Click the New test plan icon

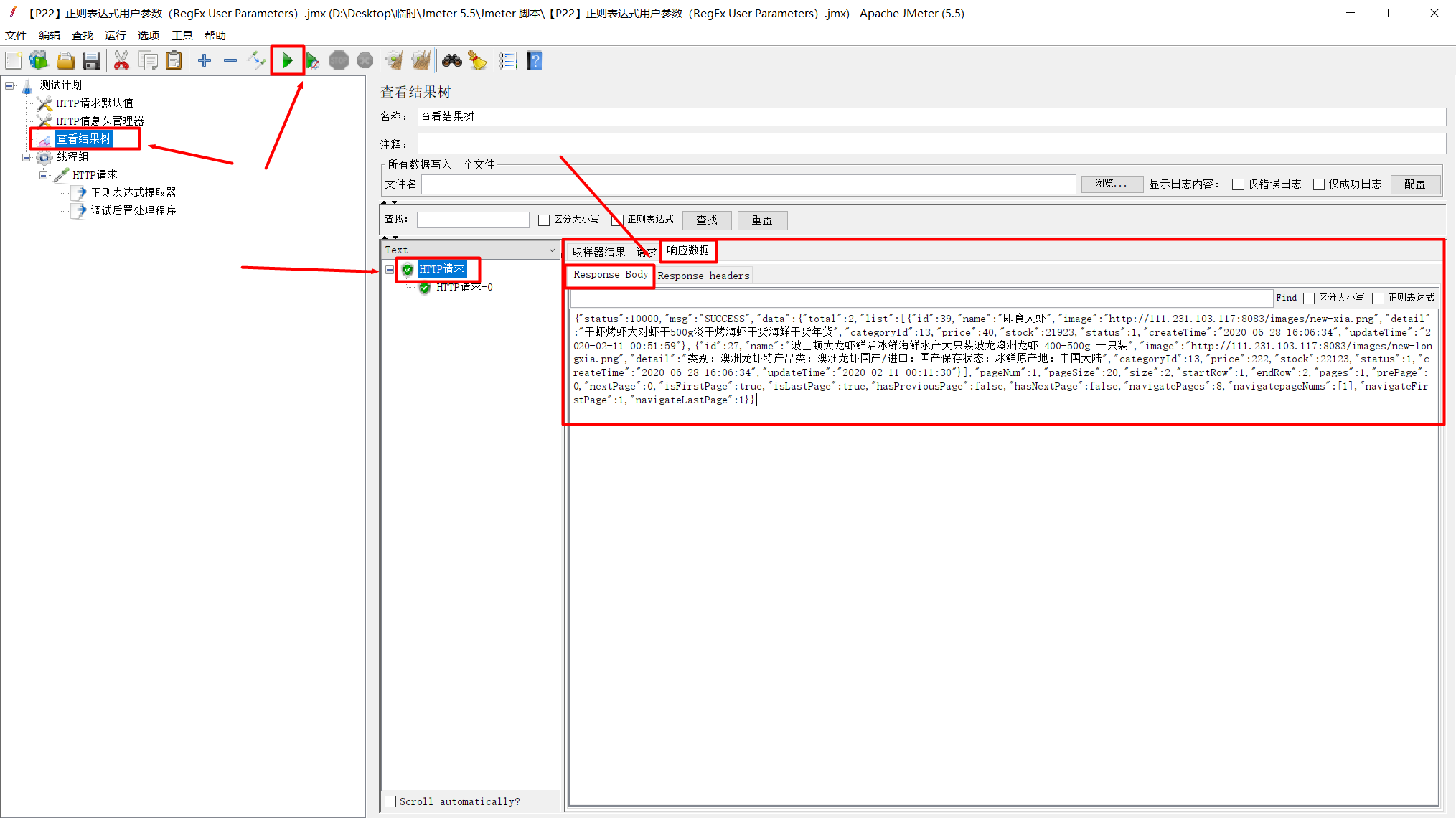pyautogui.click(x=14, y=61)
